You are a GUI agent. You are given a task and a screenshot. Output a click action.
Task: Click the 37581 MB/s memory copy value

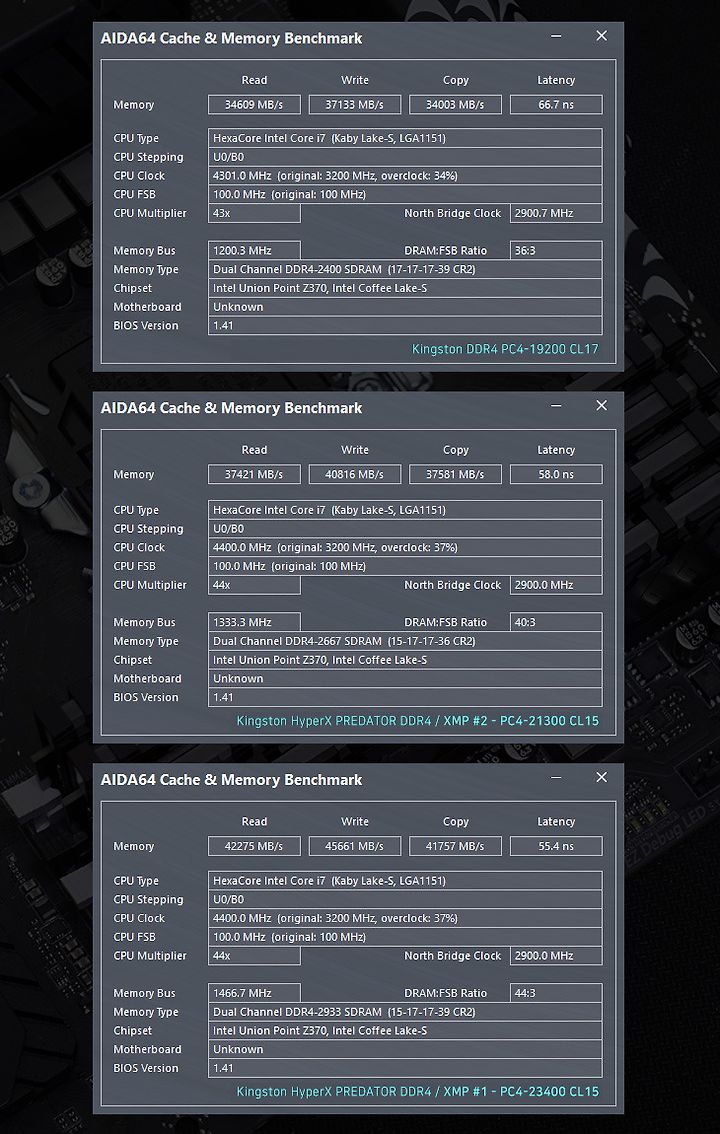[x=455, y=474]
